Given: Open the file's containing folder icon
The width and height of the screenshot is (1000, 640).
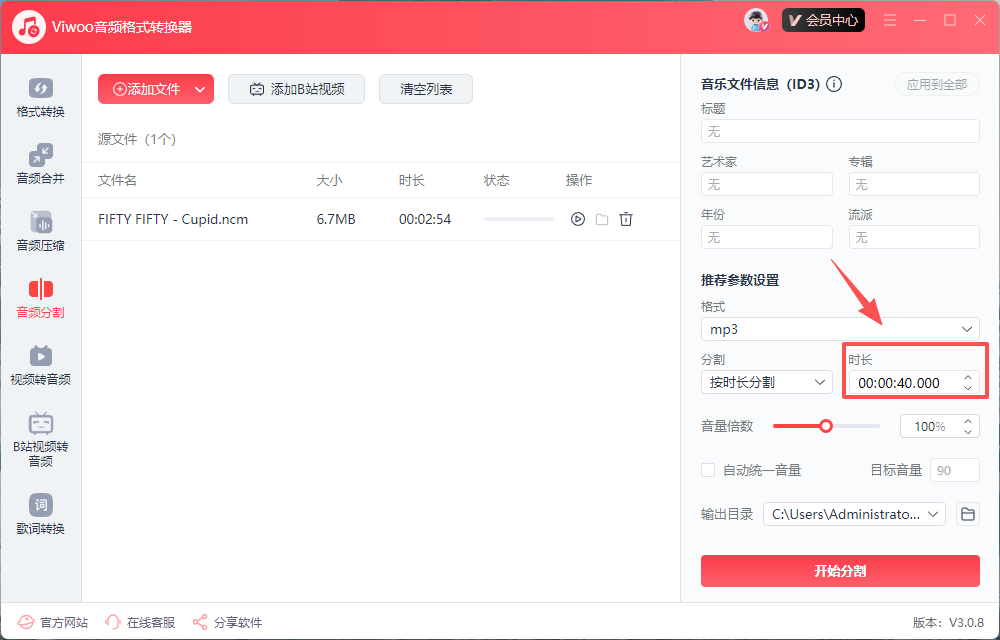Looking at the screenshot, I should tap(601, 218).
